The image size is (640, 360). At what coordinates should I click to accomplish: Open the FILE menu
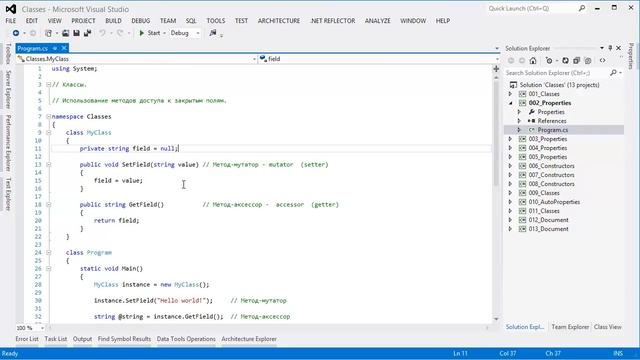click(11, 21)
